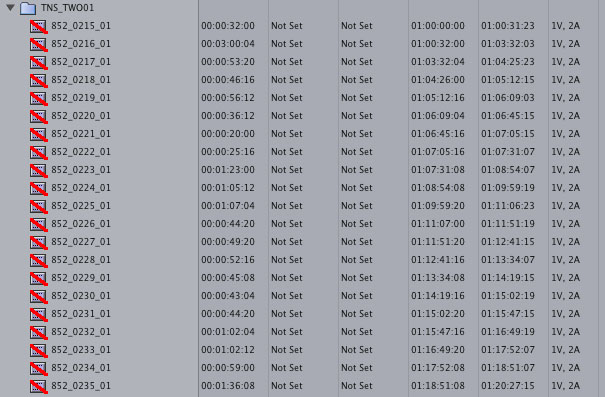This screenshot has width=605, height=397.
Task: Click media start 01:11:07:00 cell
Action: coord(438,224)
